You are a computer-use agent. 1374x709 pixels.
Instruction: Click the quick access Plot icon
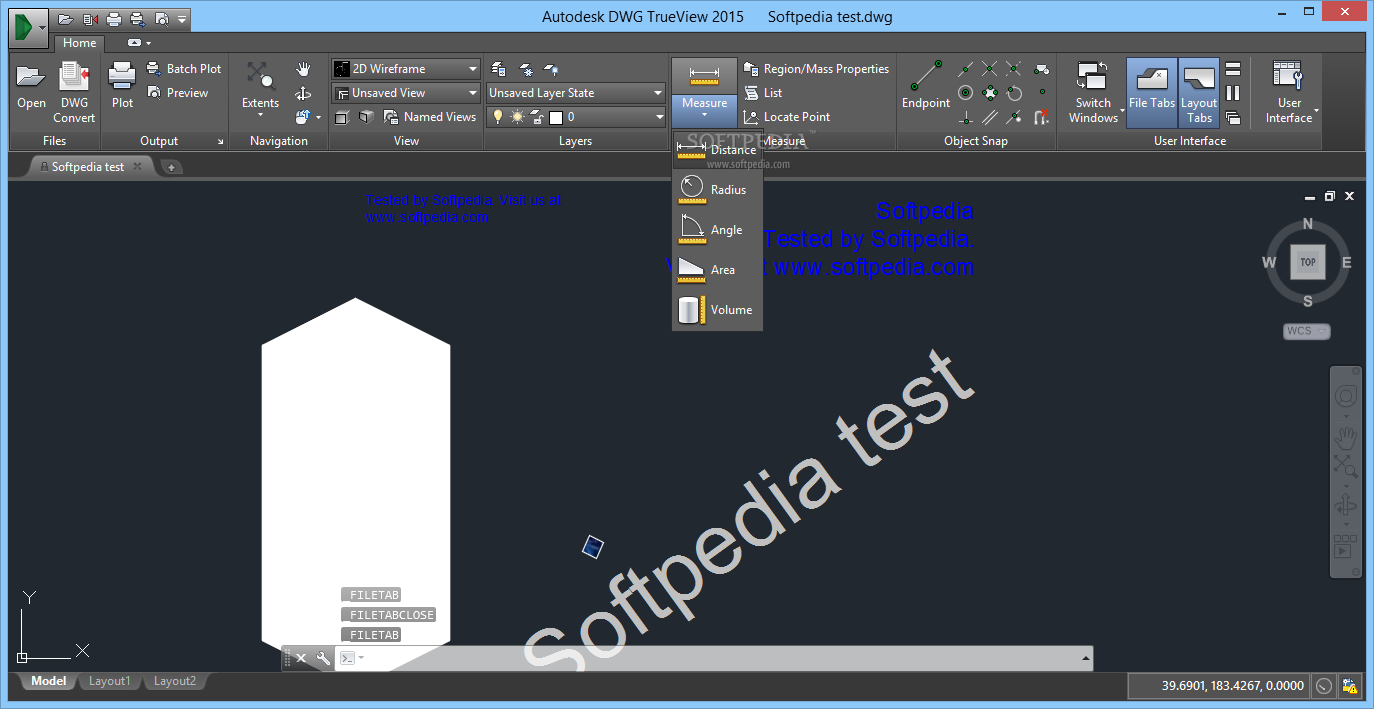[114, 19]
